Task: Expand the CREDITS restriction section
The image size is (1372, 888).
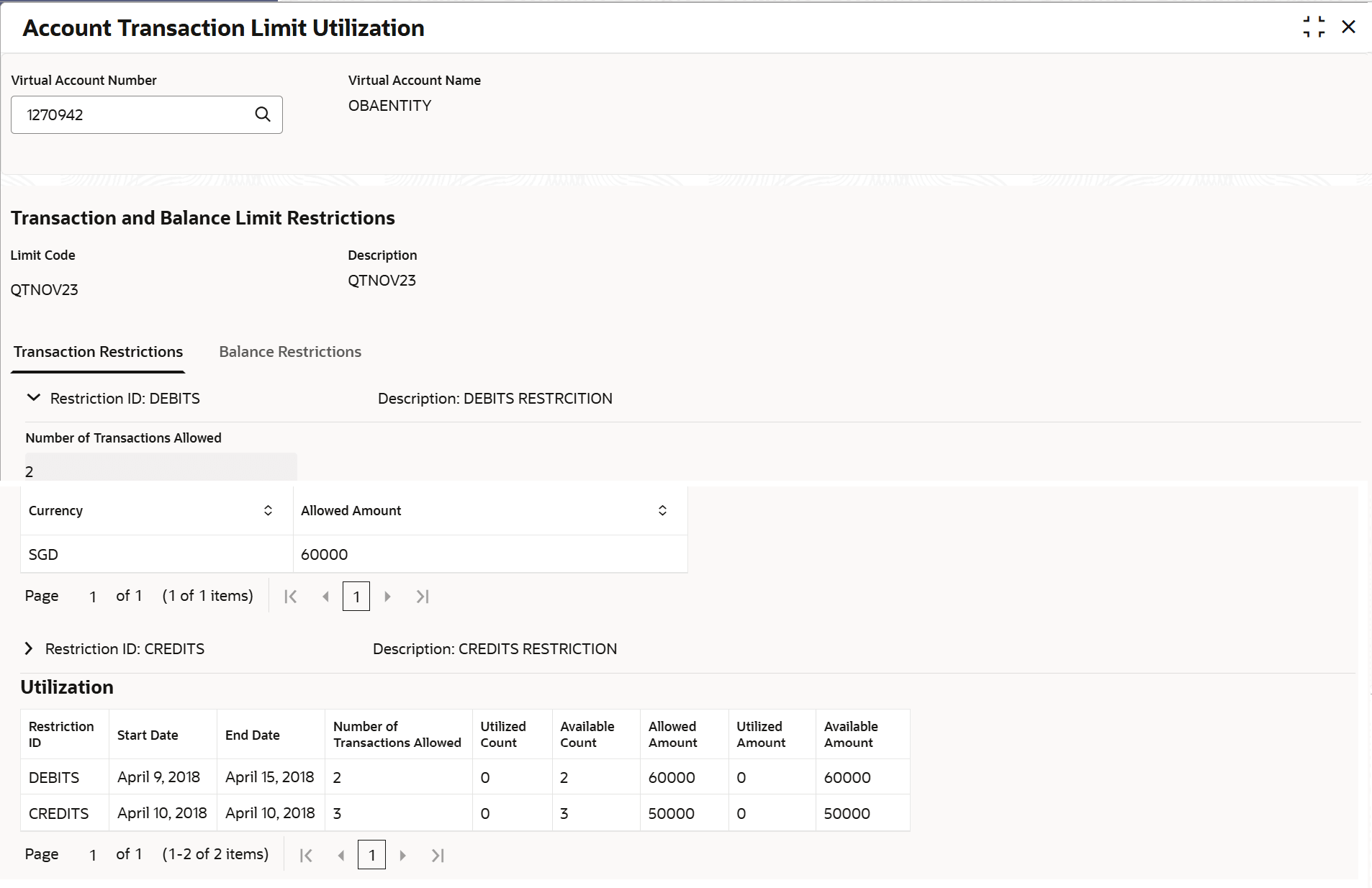Action: click(x=29, y=648)
